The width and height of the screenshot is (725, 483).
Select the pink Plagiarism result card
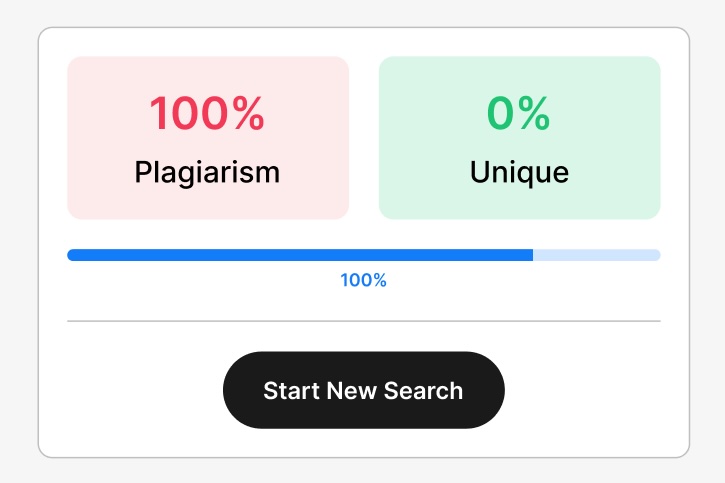208,138
